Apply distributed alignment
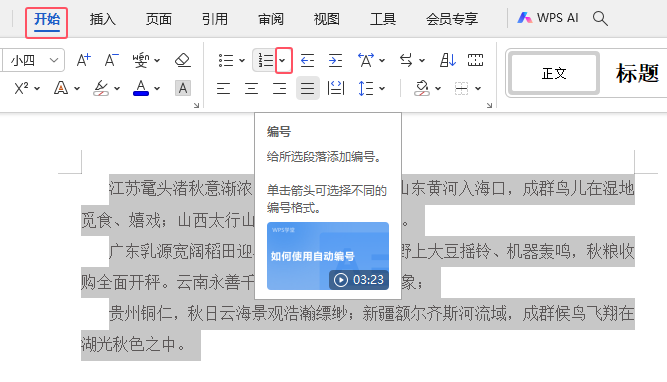Viewport: 667px width, 382px height. pos(336,88)
